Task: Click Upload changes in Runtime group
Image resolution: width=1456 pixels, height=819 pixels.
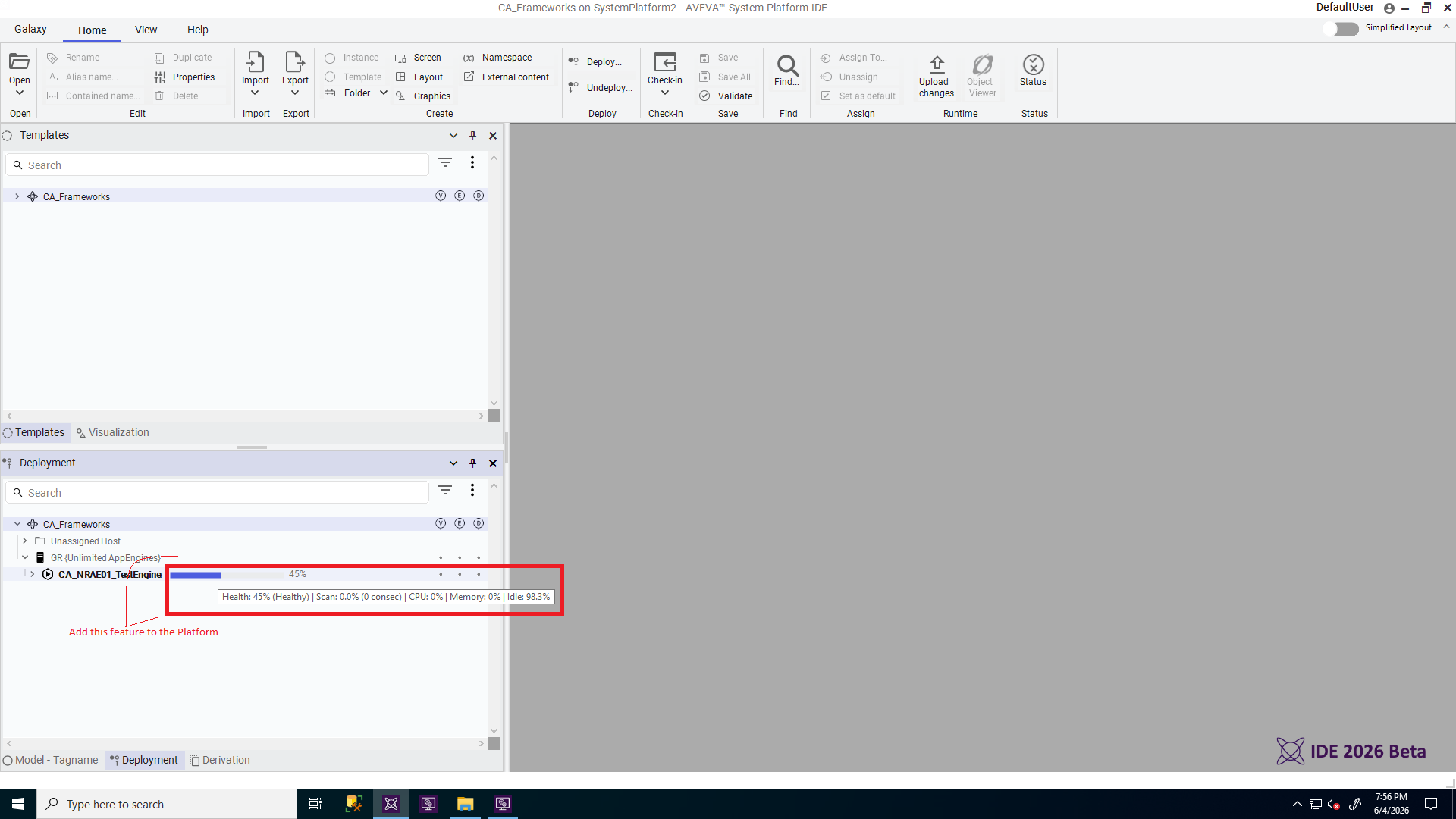Action: 937,76
